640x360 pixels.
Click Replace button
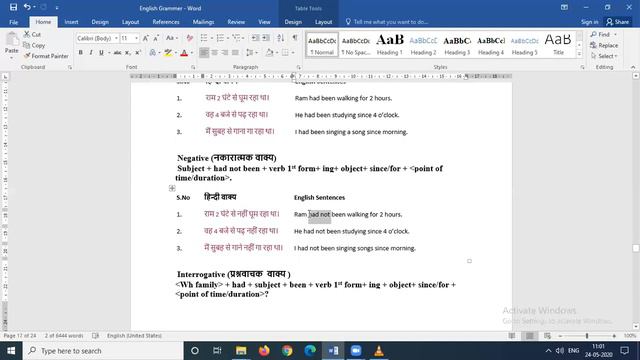(604, 45)
